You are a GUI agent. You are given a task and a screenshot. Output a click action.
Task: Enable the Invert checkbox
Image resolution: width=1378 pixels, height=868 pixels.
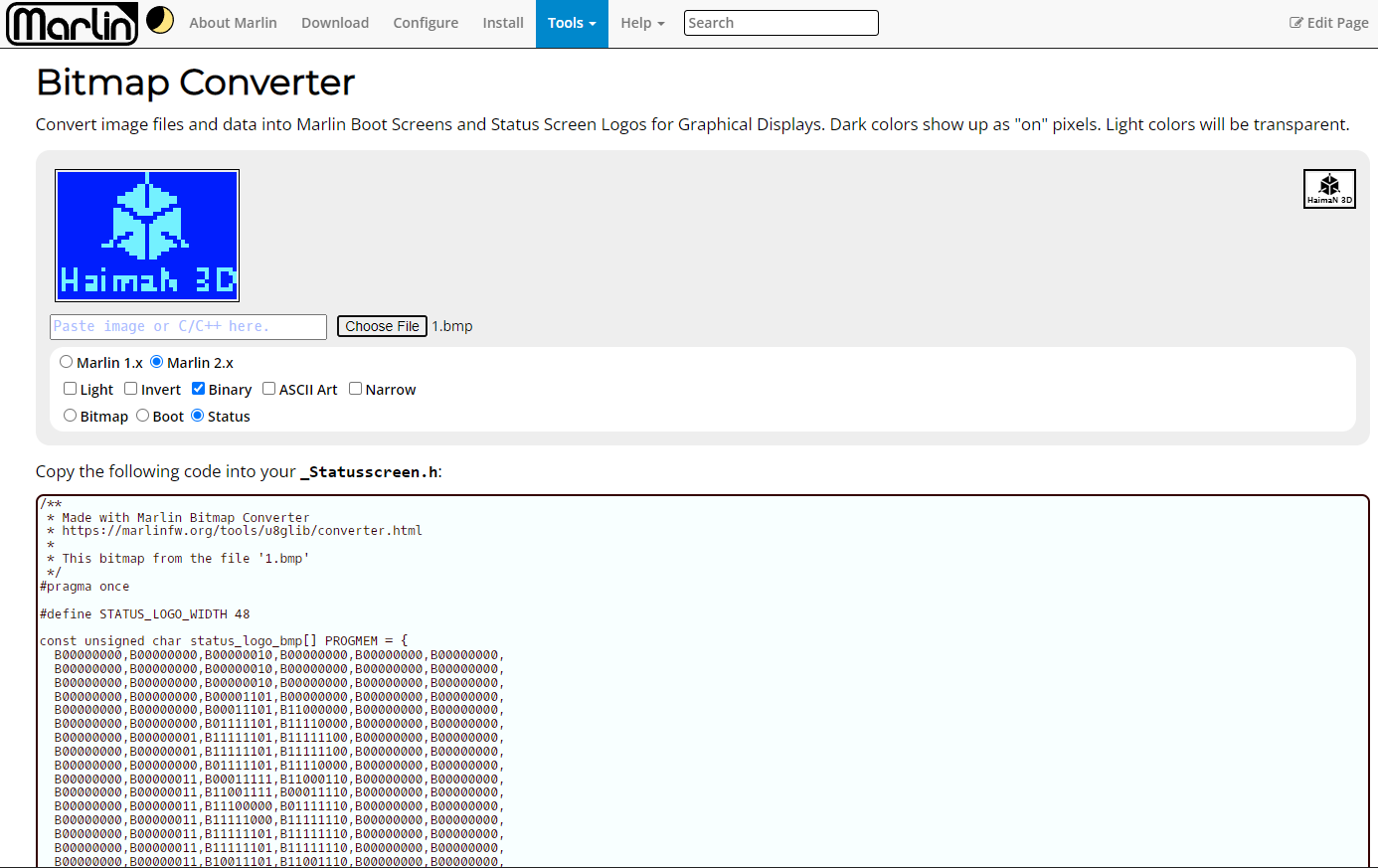point(130,389)
